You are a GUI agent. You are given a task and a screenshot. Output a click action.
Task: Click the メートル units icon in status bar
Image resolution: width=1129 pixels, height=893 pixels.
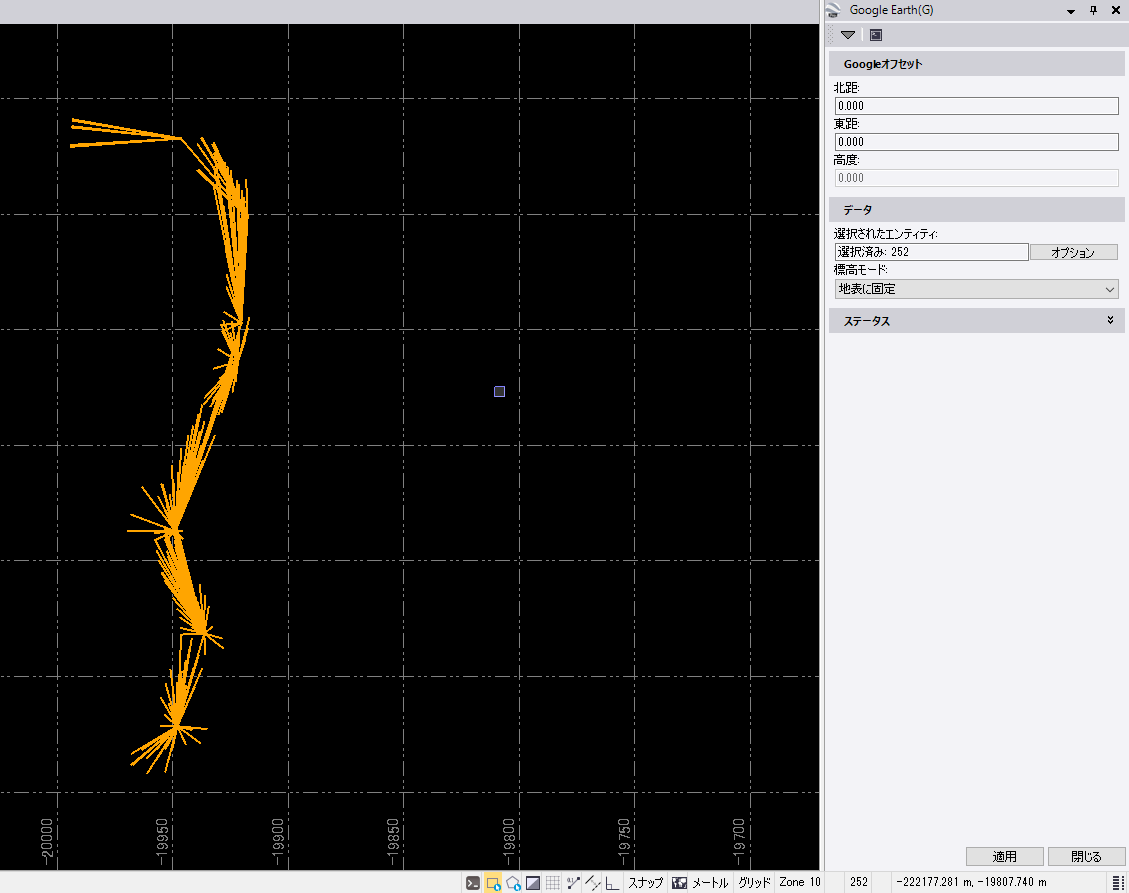680,883
